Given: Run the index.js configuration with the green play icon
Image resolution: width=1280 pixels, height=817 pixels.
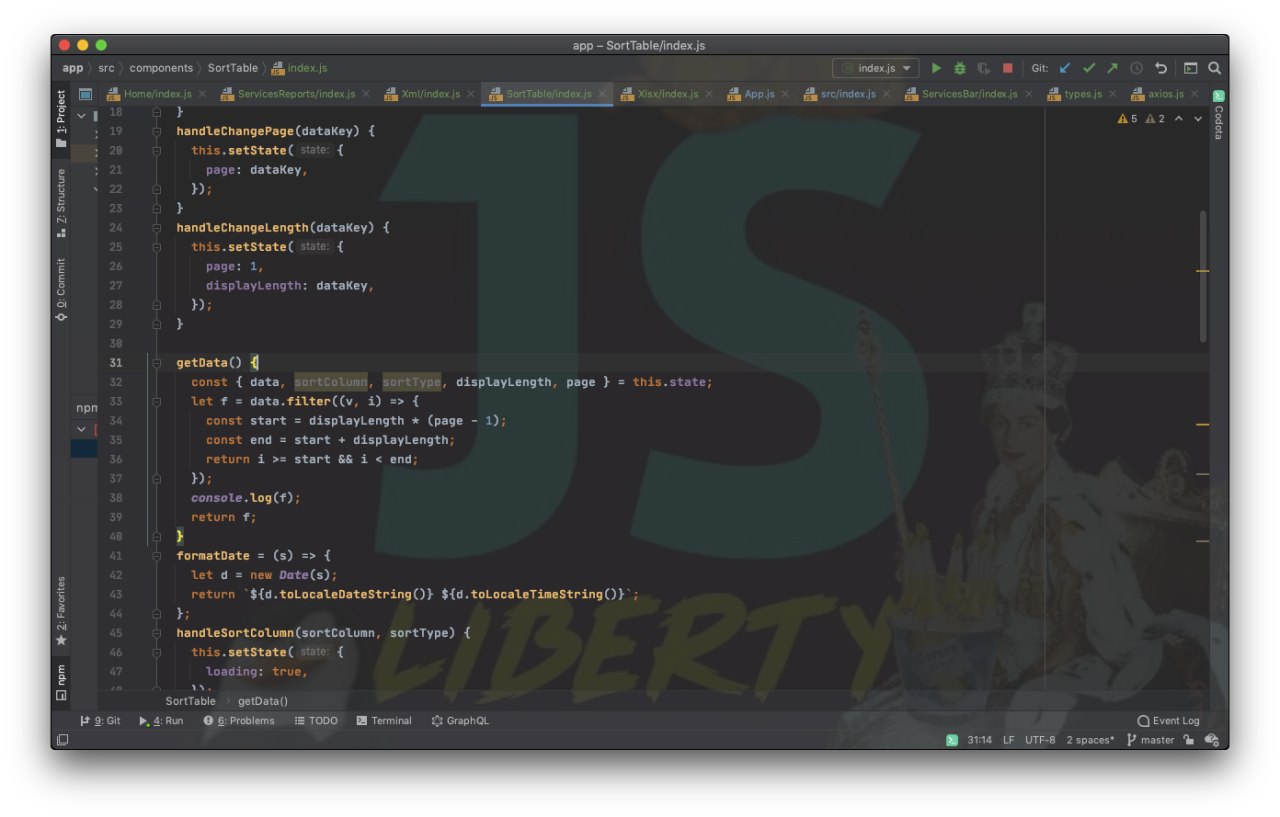Looking at the screenshot, I should [x=936, y=68].
